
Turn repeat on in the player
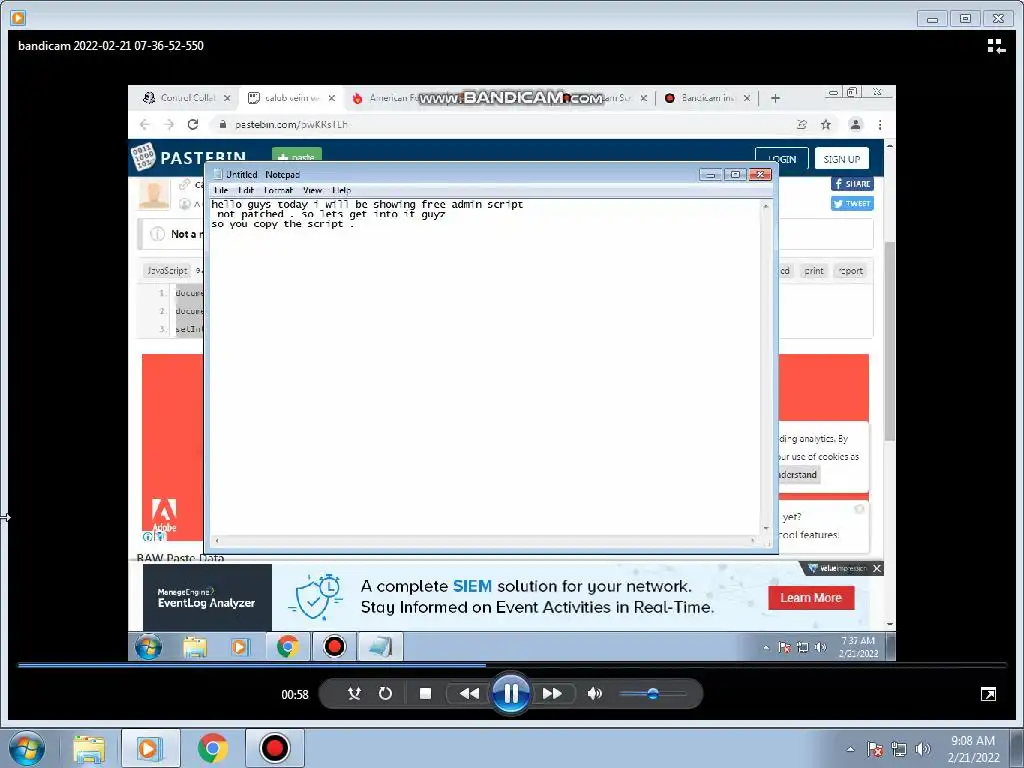[x=385, y=694]
